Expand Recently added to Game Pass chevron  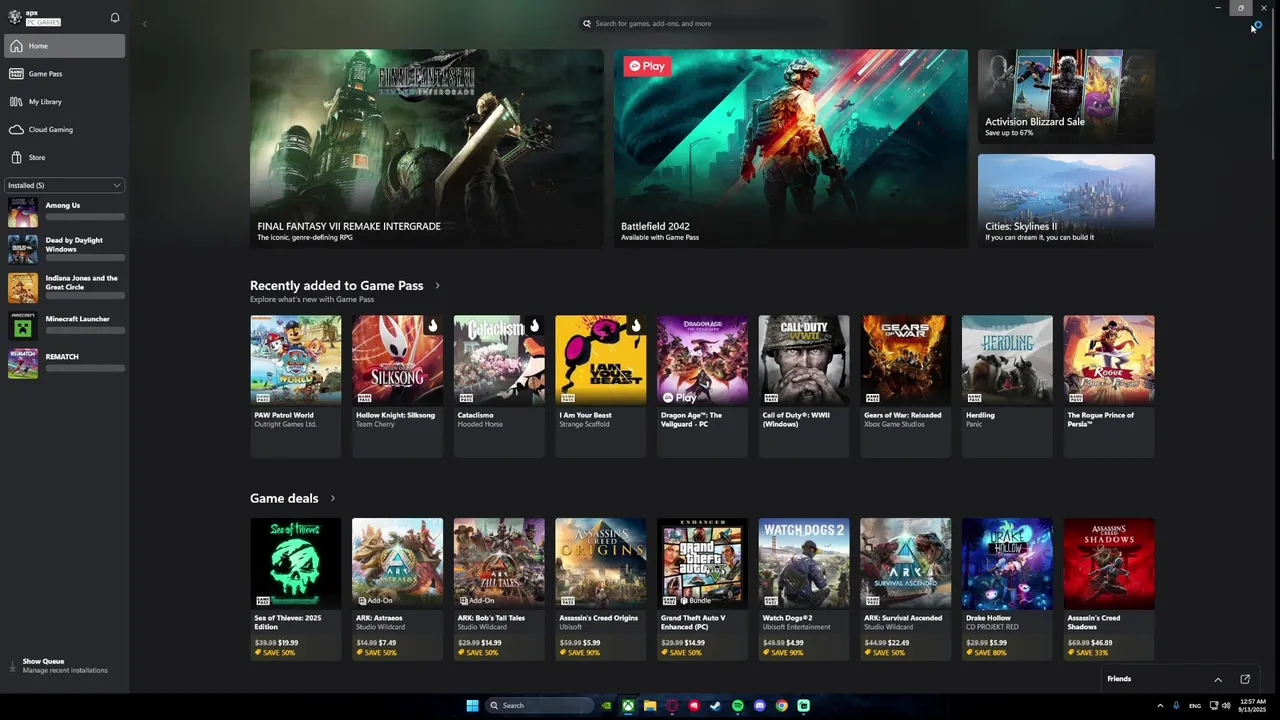point(437,286)
